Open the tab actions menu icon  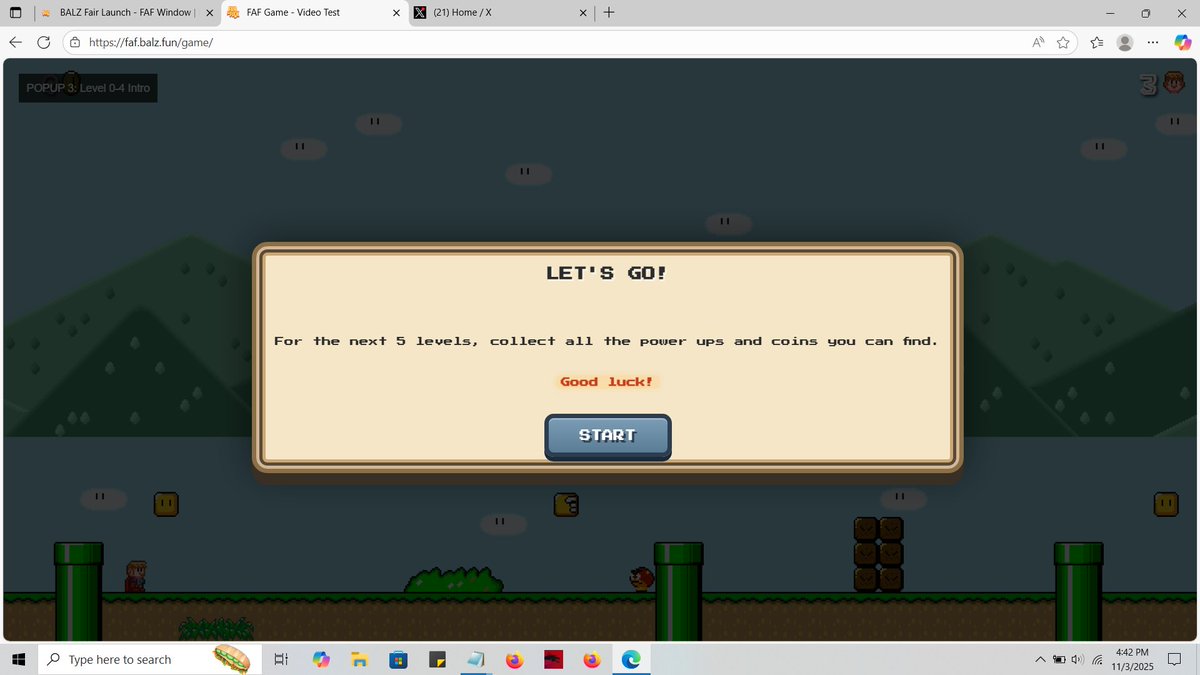pos(15,13)
